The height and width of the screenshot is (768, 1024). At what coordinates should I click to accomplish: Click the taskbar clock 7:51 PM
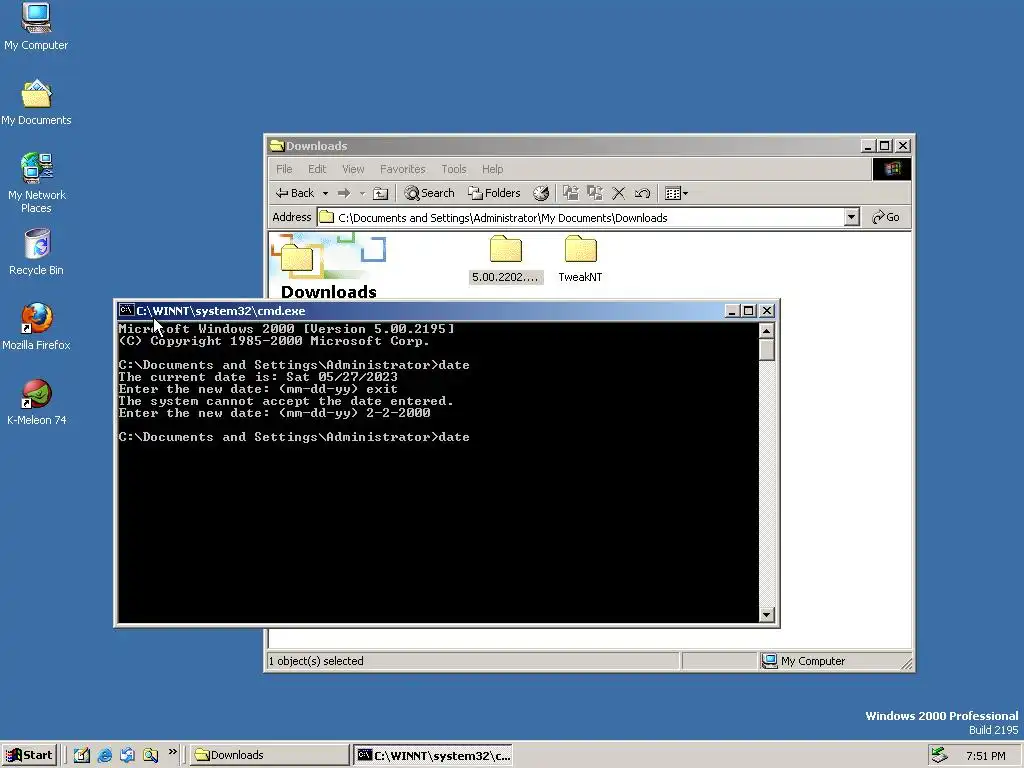[985, 756]
